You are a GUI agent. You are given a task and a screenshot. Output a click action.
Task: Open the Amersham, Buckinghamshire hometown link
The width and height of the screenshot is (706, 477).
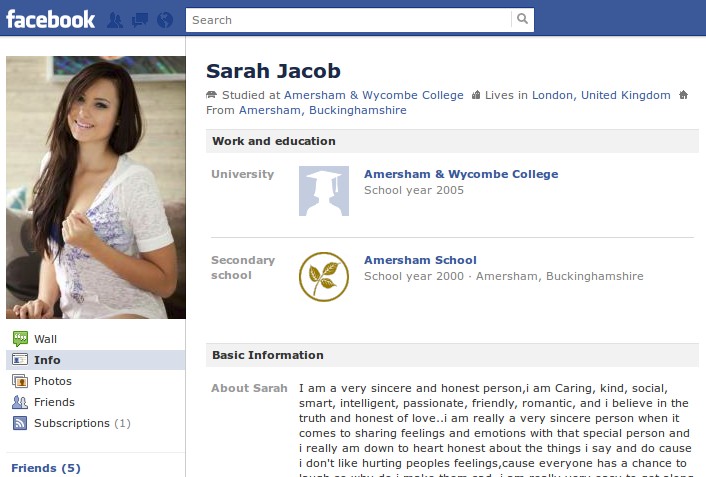point(322,110)
